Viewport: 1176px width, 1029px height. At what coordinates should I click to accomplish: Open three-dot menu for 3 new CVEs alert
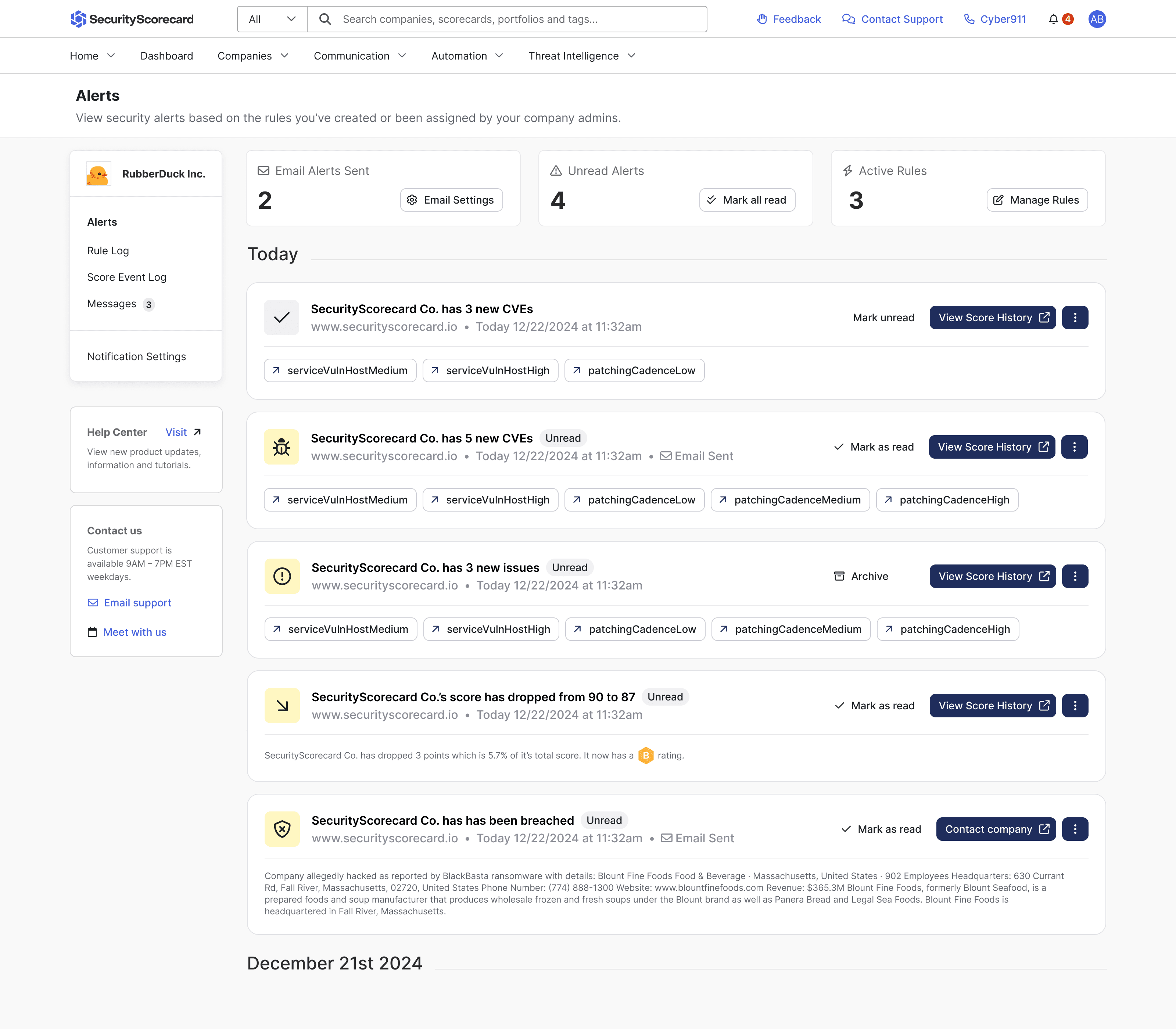point(1075,318)
